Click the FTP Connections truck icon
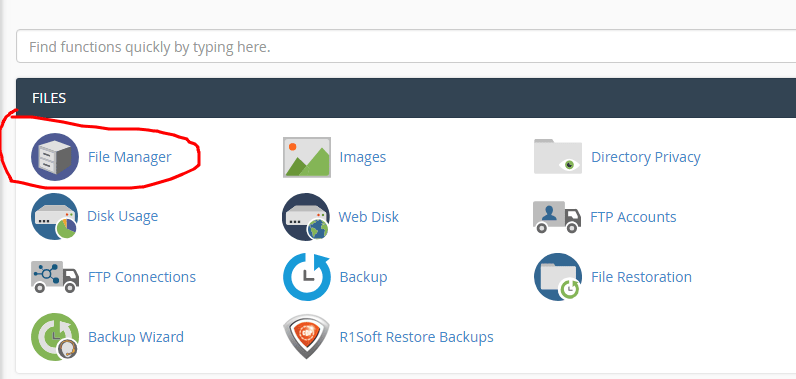The image size is (796, 379). click(x=55, y=277)
